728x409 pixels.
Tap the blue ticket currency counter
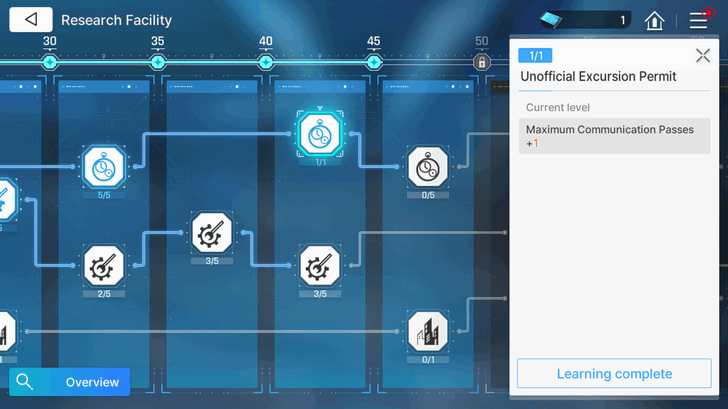click(x=585, y=20)
